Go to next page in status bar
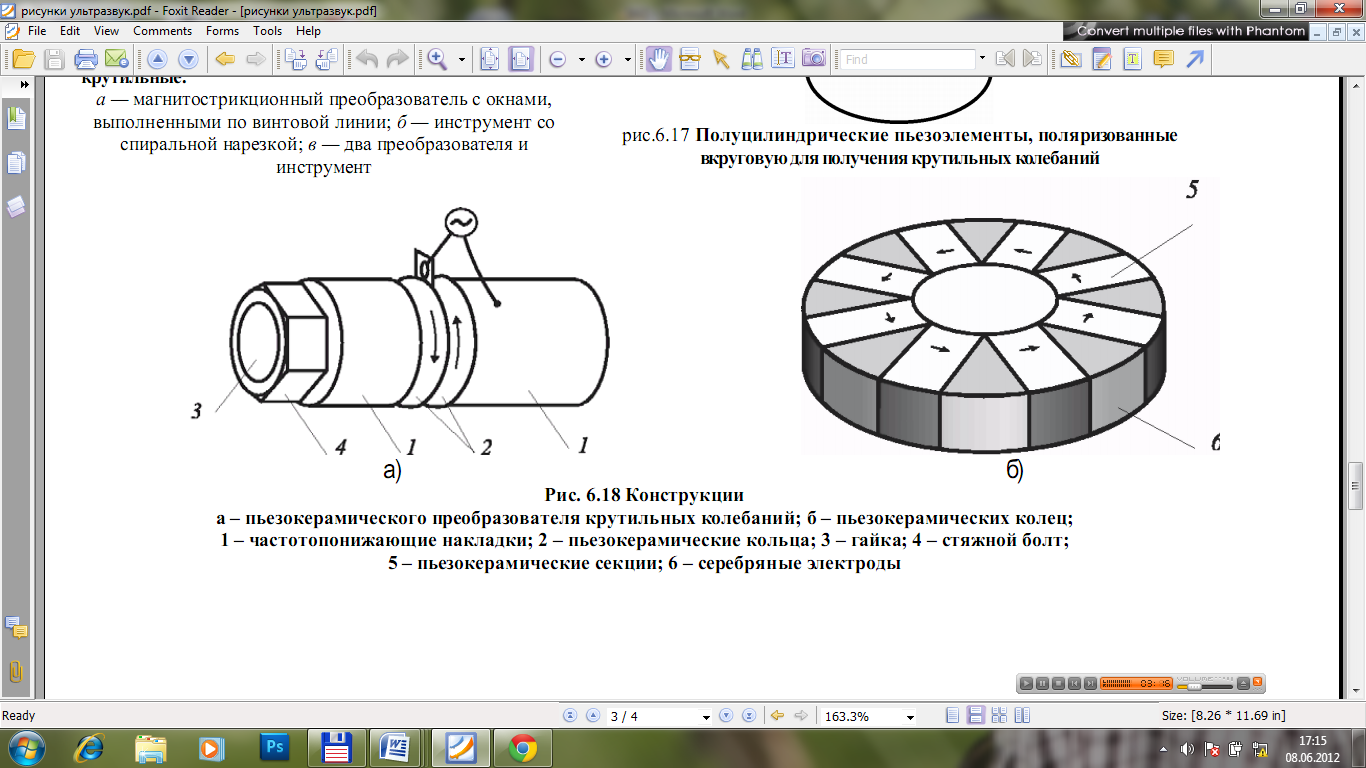1366x768 pixels. 726,716
